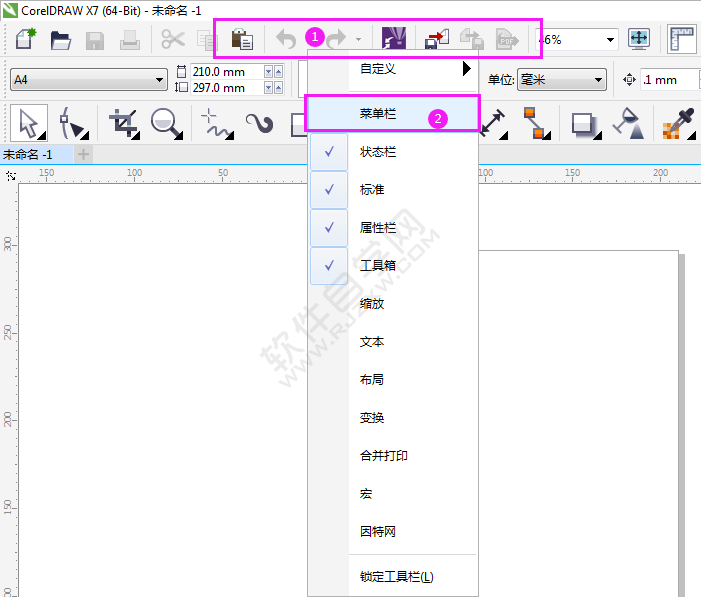Screen dimensions: 701x597
Task: Open the zoom level dropdown
Action: (x=610, y=40)
